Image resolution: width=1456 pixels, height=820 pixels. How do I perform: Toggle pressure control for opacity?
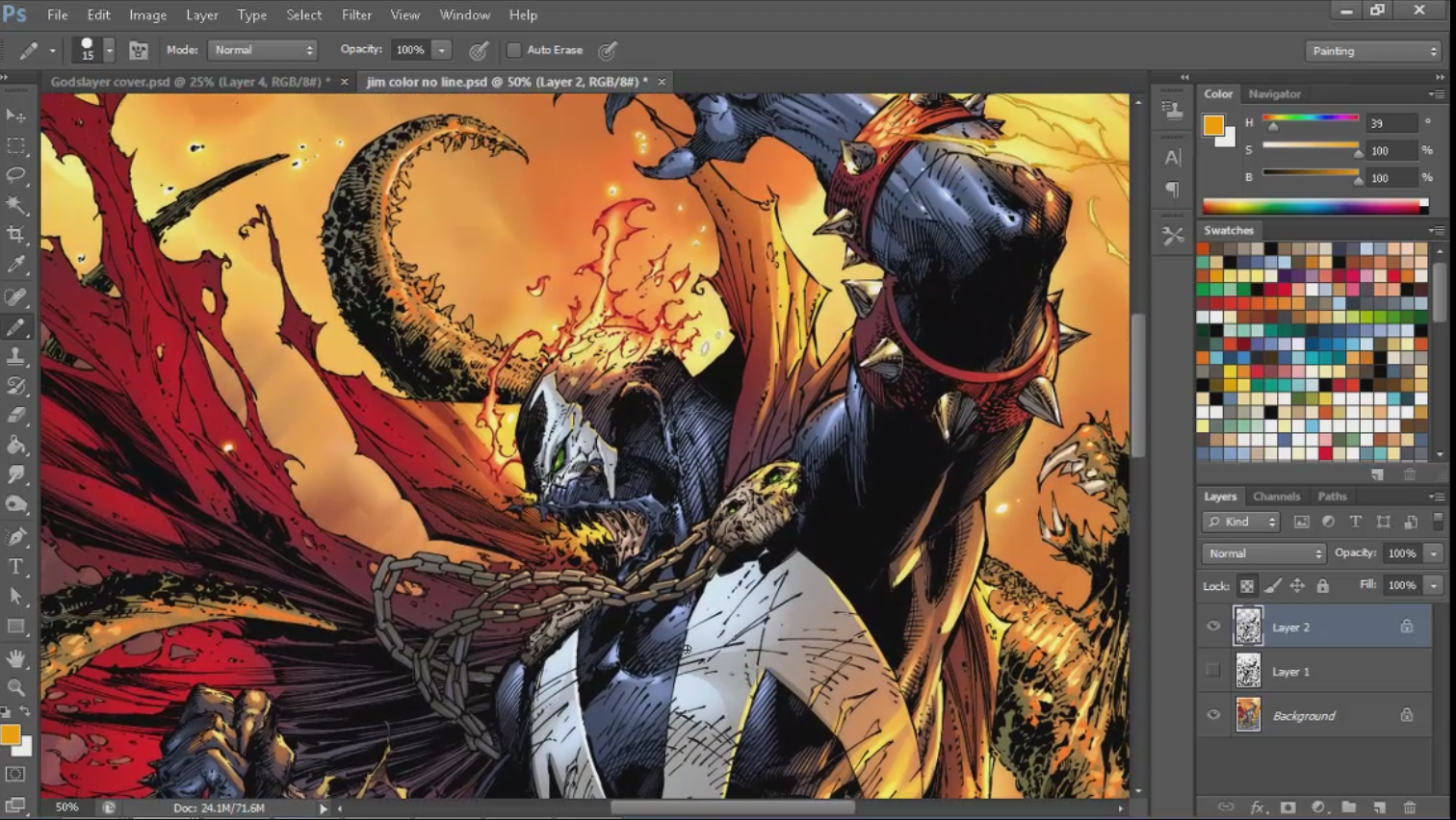[x=479, y=50]
